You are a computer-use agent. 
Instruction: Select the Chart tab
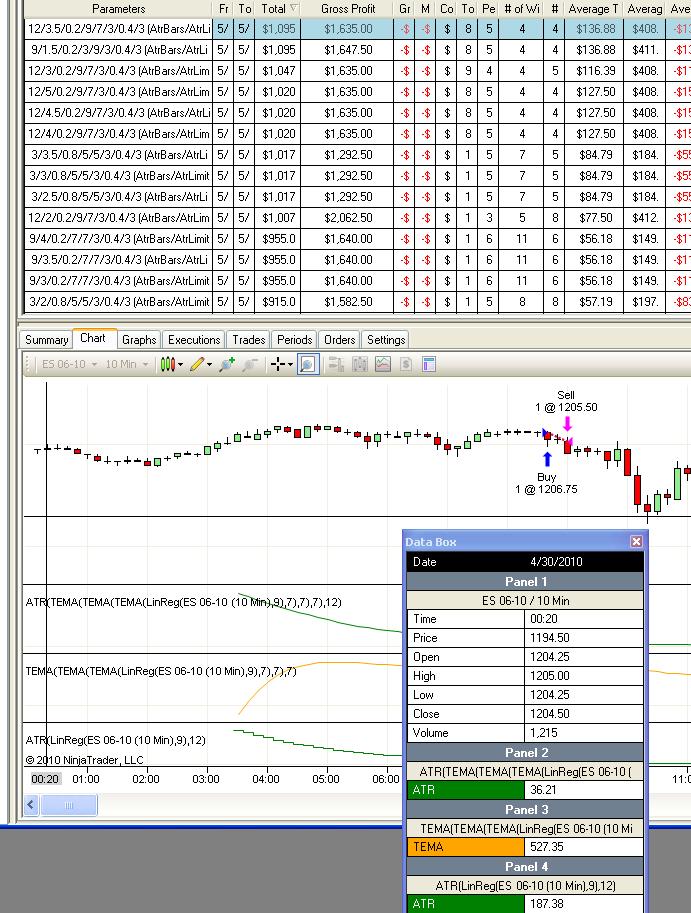[x=93, y=338]
